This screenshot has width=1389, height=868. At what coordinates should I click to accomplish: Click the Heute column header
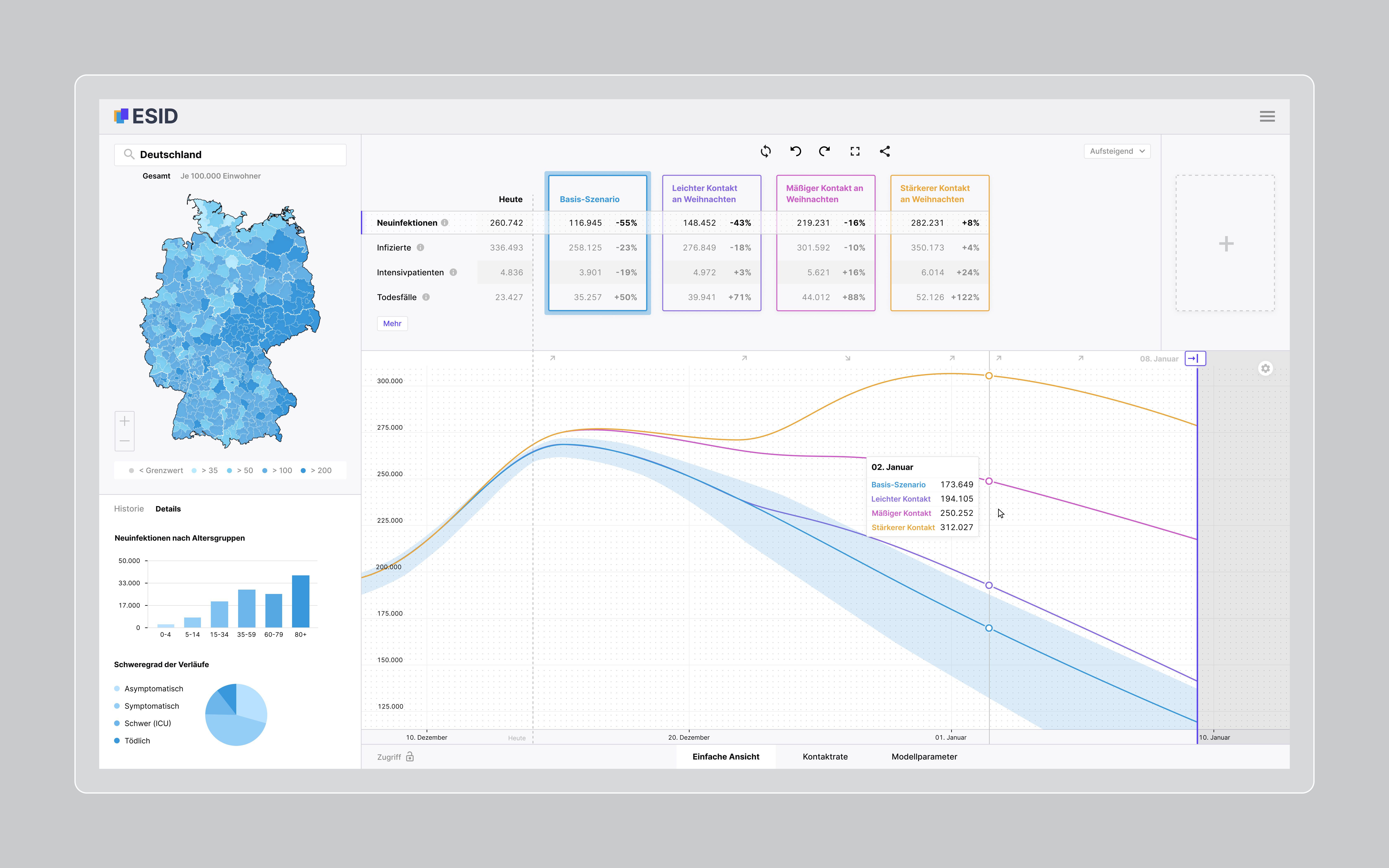point(510,199)
